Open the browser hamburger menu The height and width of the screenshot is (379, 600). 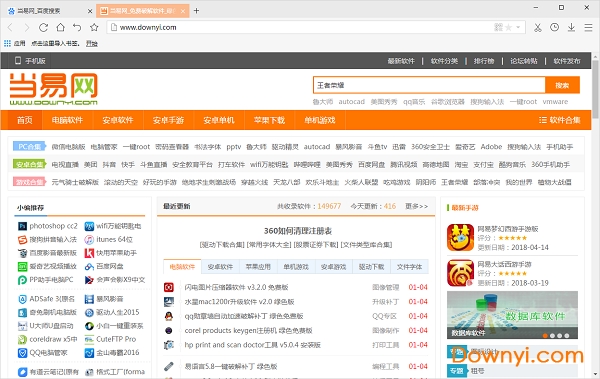[x=588, y=27]
